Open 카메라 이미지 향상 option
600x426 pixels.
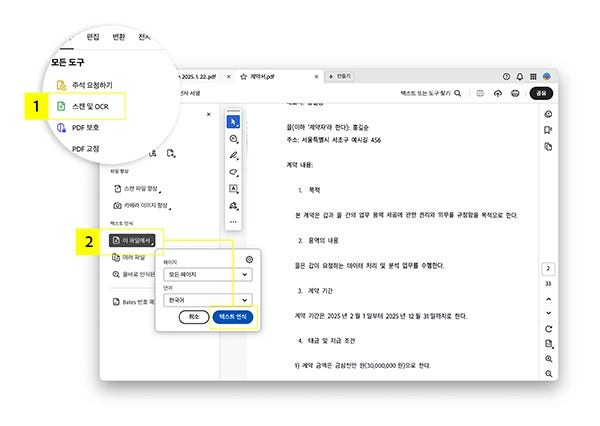click(142, 206)
